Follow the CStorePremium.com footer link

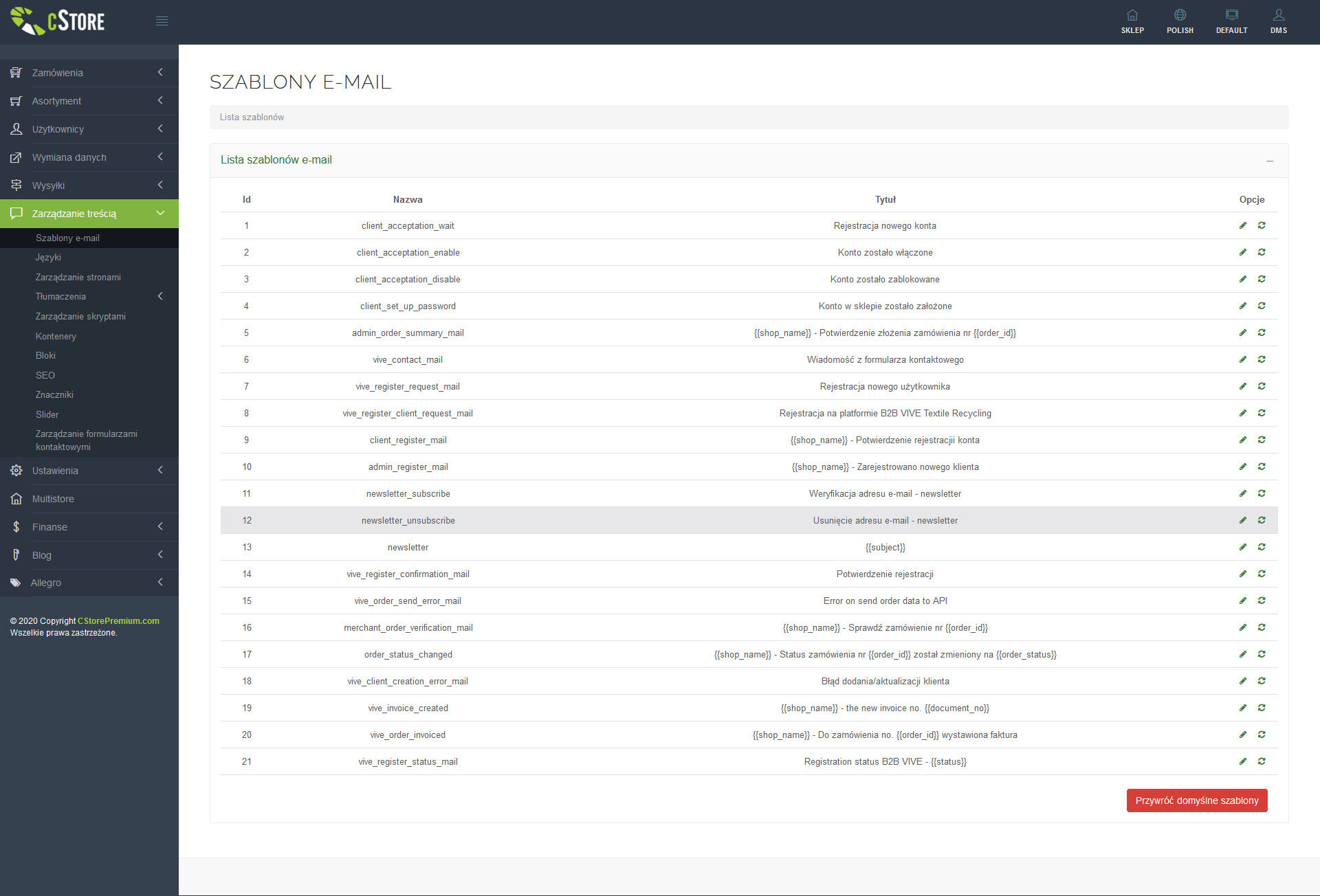coord(118,620)
